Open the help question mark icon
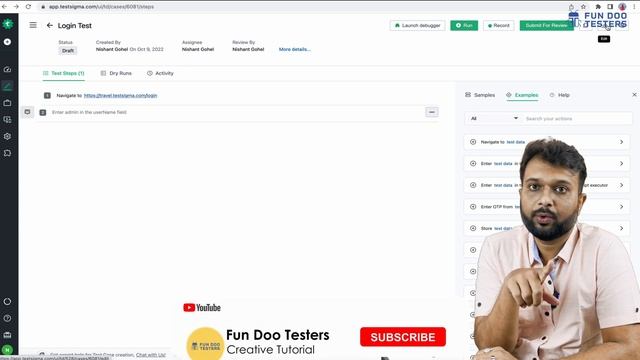 pos(7,318)
